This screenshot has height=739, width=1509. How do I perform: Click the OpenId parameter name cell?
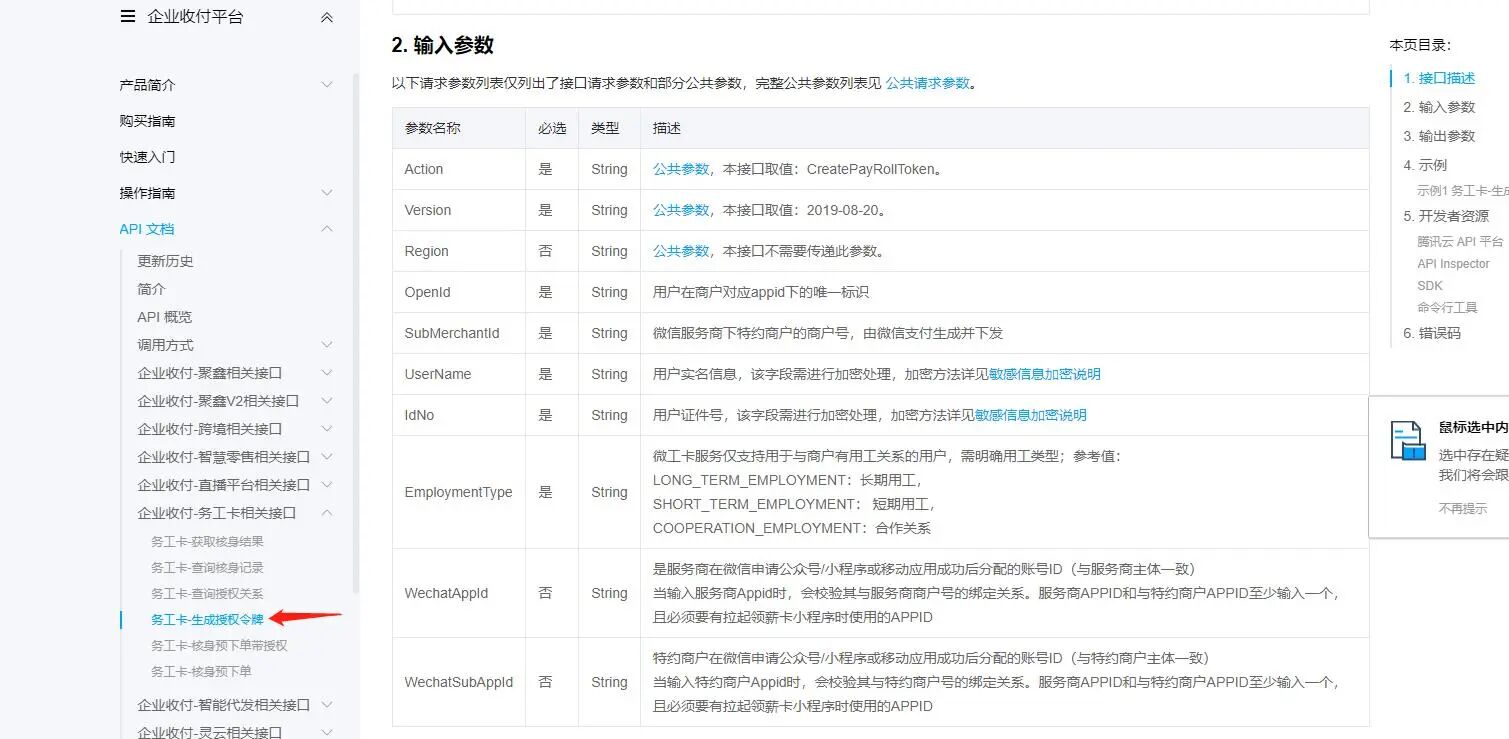[459, 292]
